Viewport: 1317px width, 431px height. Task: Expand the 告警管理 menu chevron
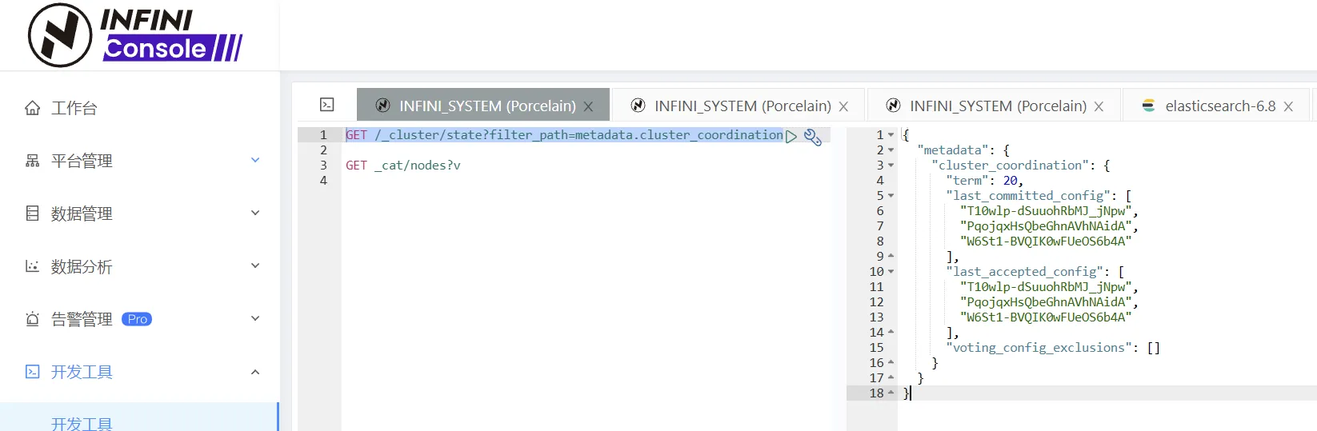point(255,319)
